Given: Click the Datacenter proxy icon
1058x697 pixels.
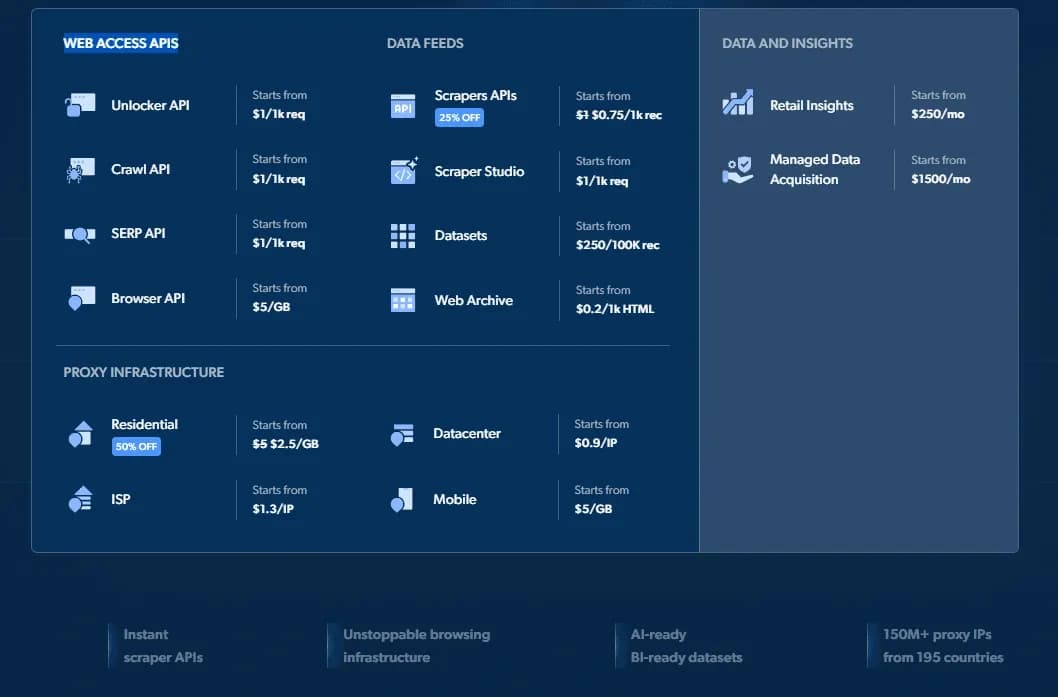Looking at the screenshot, I should point(402,433).
